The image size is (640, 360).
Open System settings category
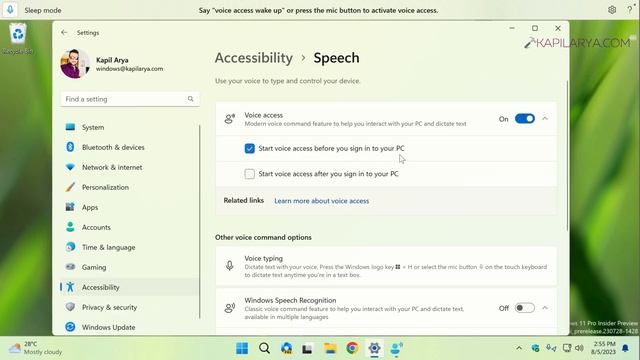pos(130,127)
